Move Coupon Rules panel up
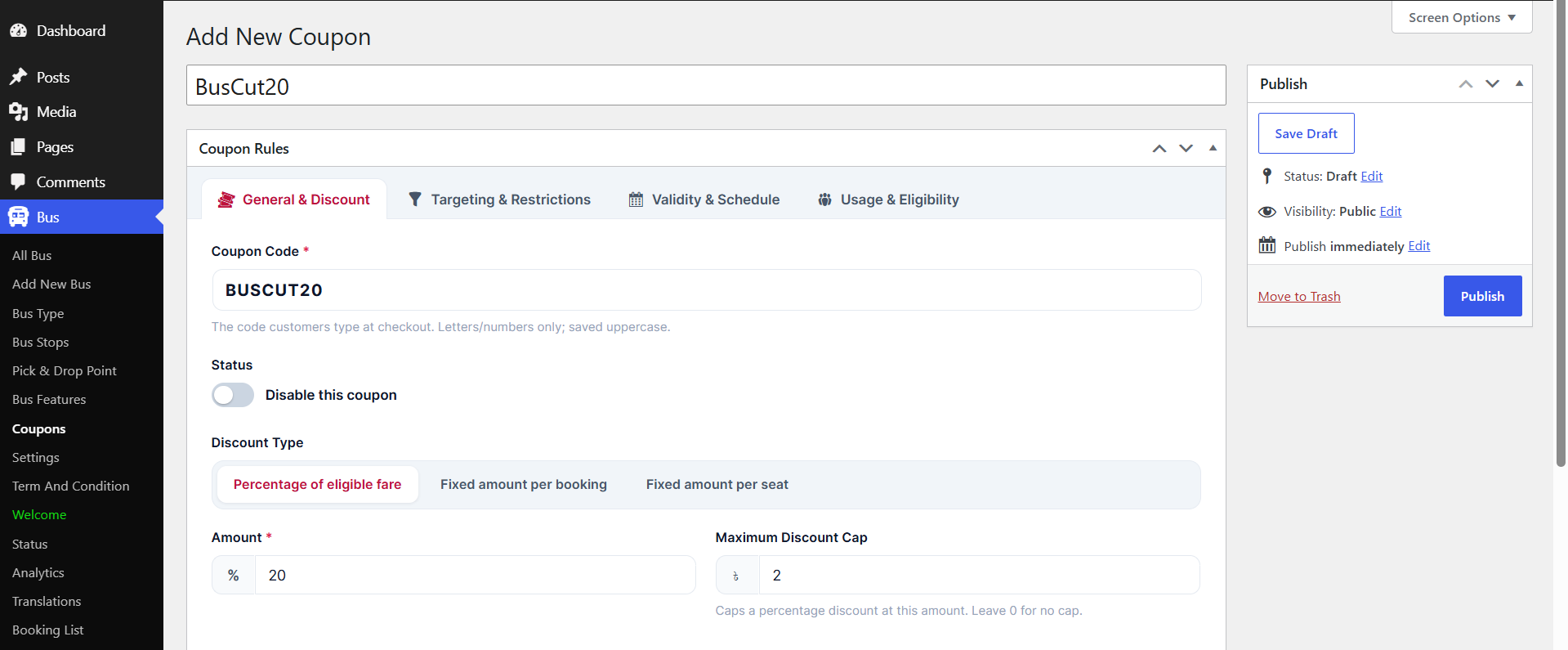The image size is (1568, 650). [1159, 149]
